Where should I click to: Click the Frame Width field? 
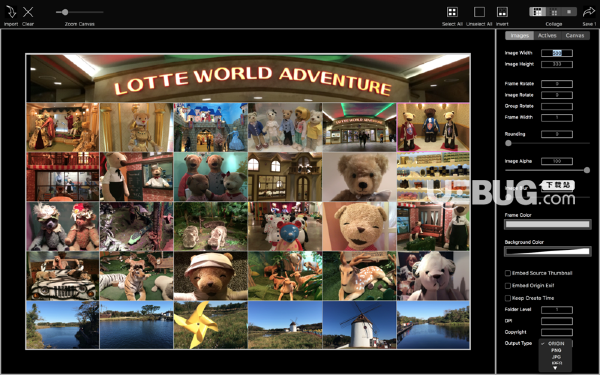tap(557, 117)
